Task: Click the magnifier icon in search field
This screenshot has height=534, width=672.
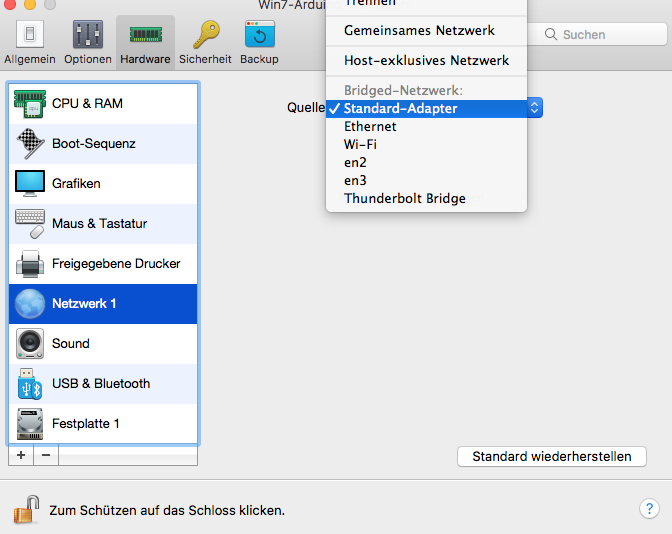Action: 551,34
